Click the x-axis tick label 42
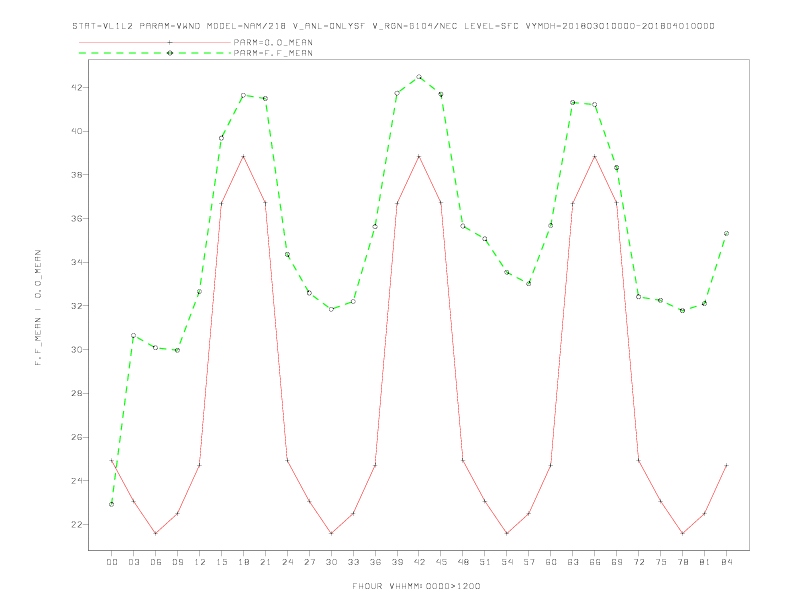The height and width of the screenshot is (612, 792). (x=419, y=562)
